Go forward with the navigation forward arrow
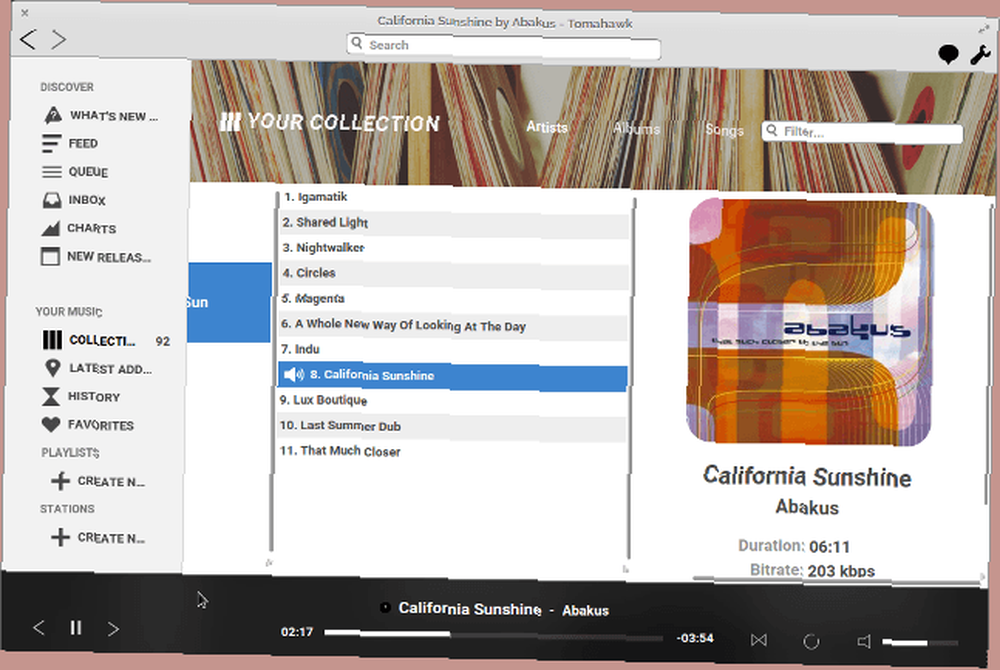This screenshot has width=1000, height=670. pos(59,40)
